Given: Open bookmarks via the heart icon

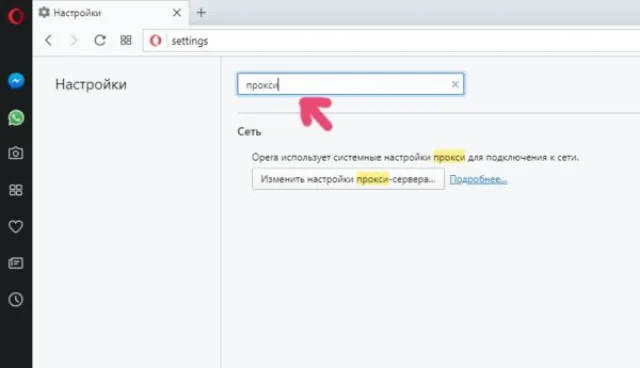Looking at the screenshot, I should click(x=16, y=226).
